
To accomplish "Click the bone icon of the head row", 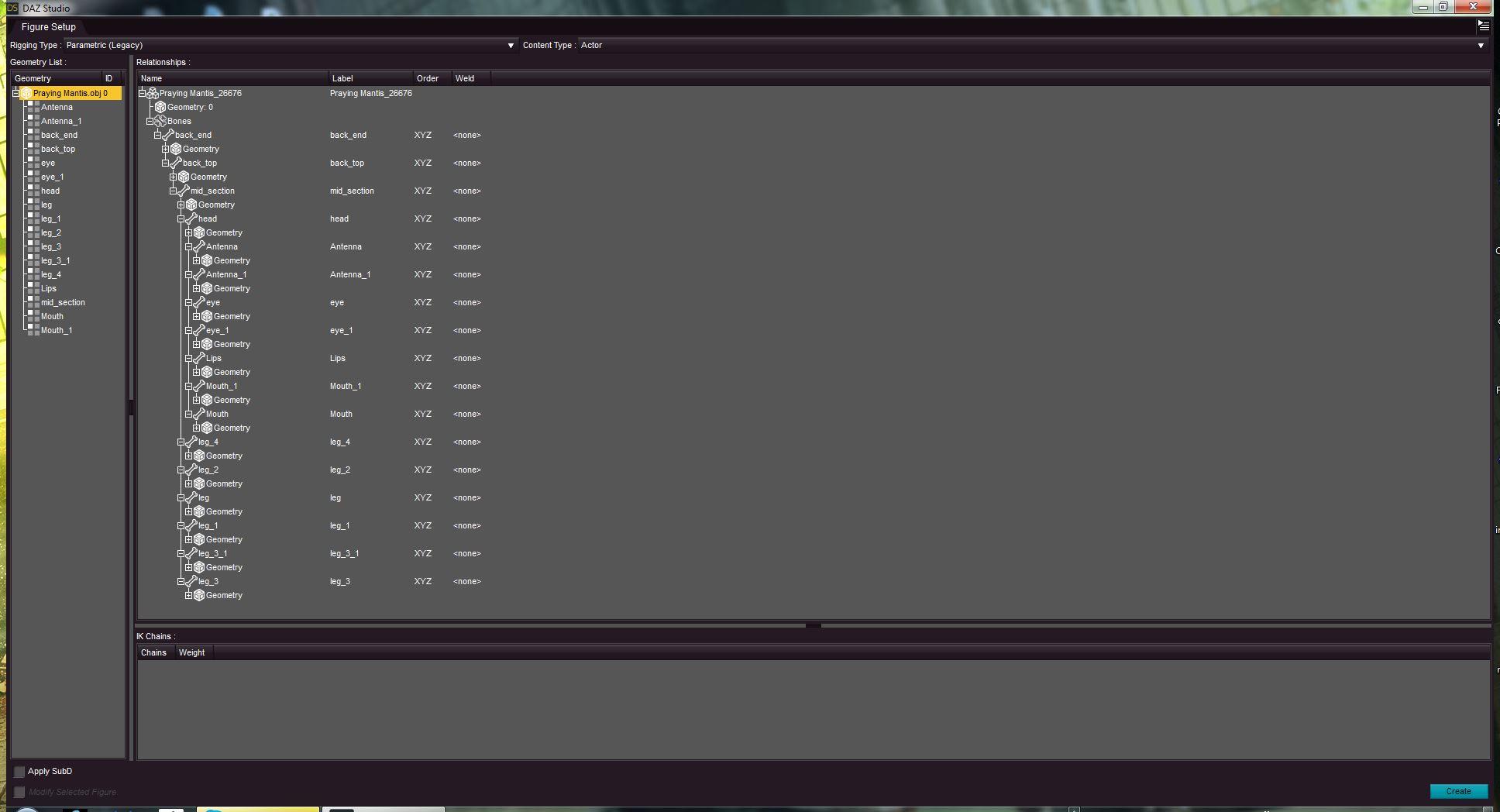I will [191, 218].
